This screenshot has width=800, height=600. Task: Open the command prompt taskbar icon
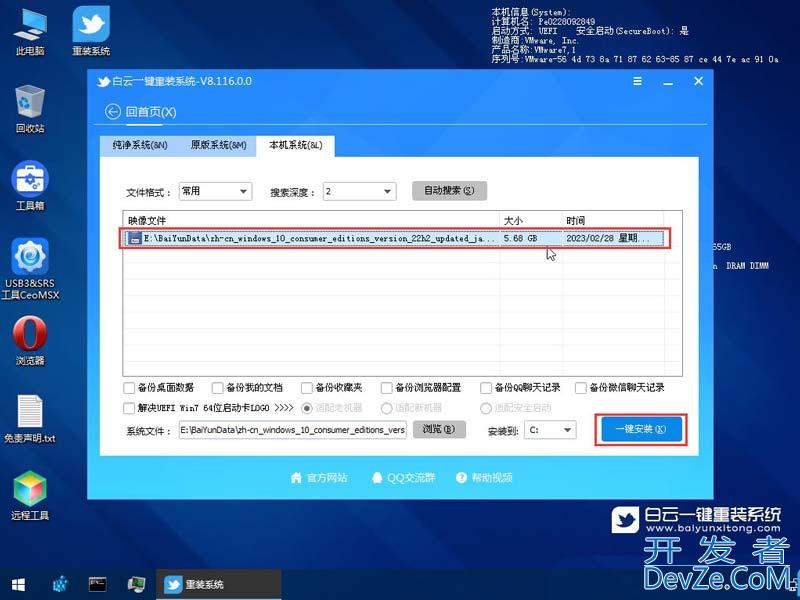click(97, 584)
